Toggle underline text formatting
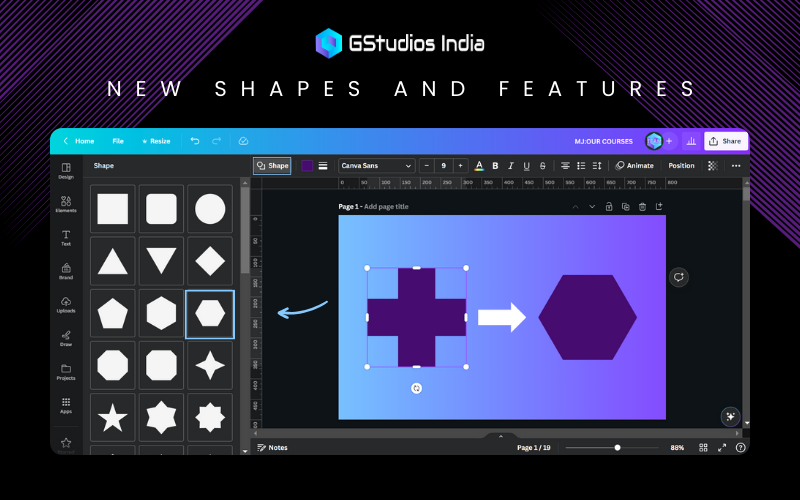The height and width of the screenshot is (500, 800). tap(527, 166)
